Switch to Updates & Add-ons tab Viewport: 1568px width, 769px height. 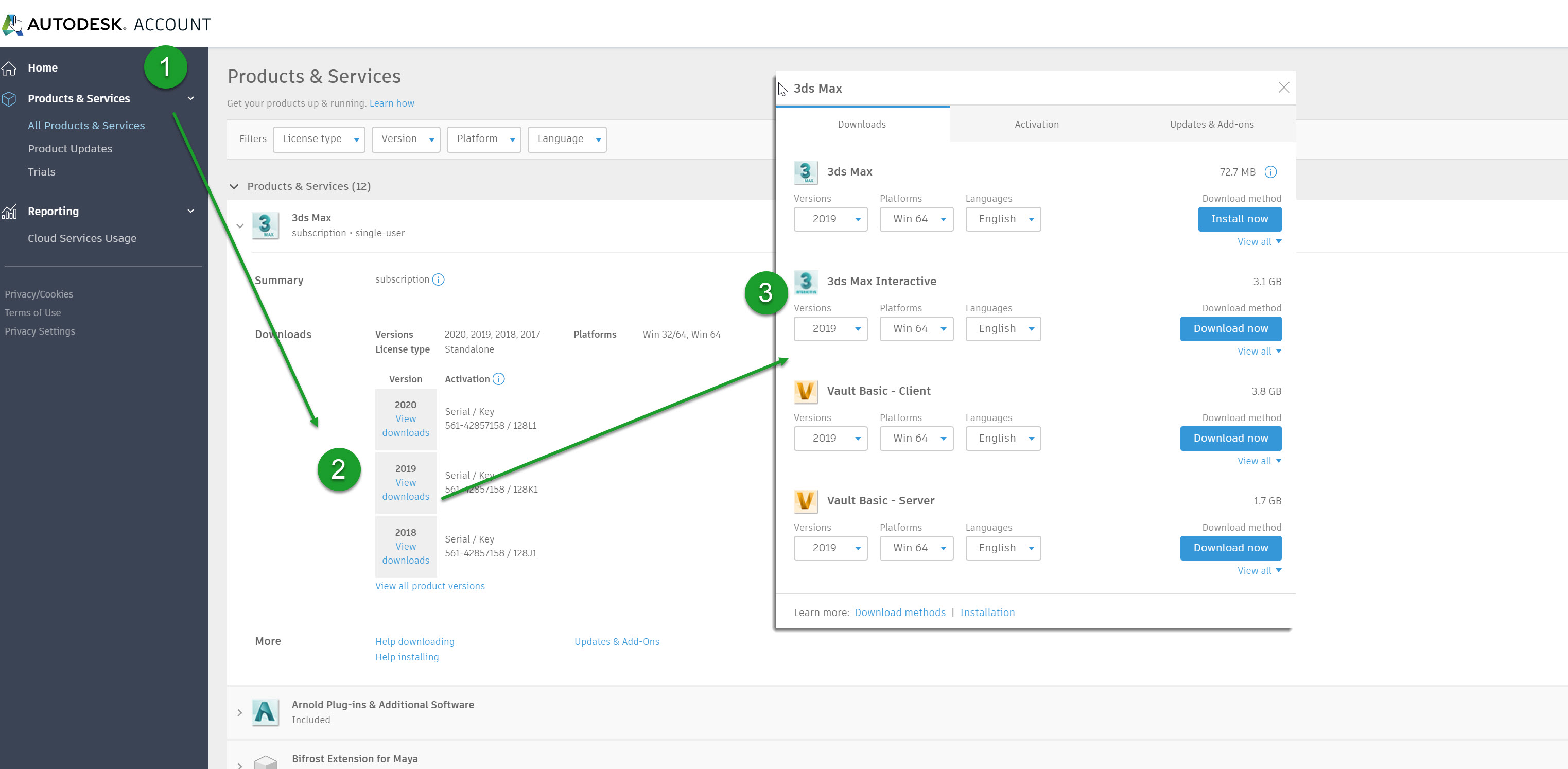click(x=1211, y=124)
